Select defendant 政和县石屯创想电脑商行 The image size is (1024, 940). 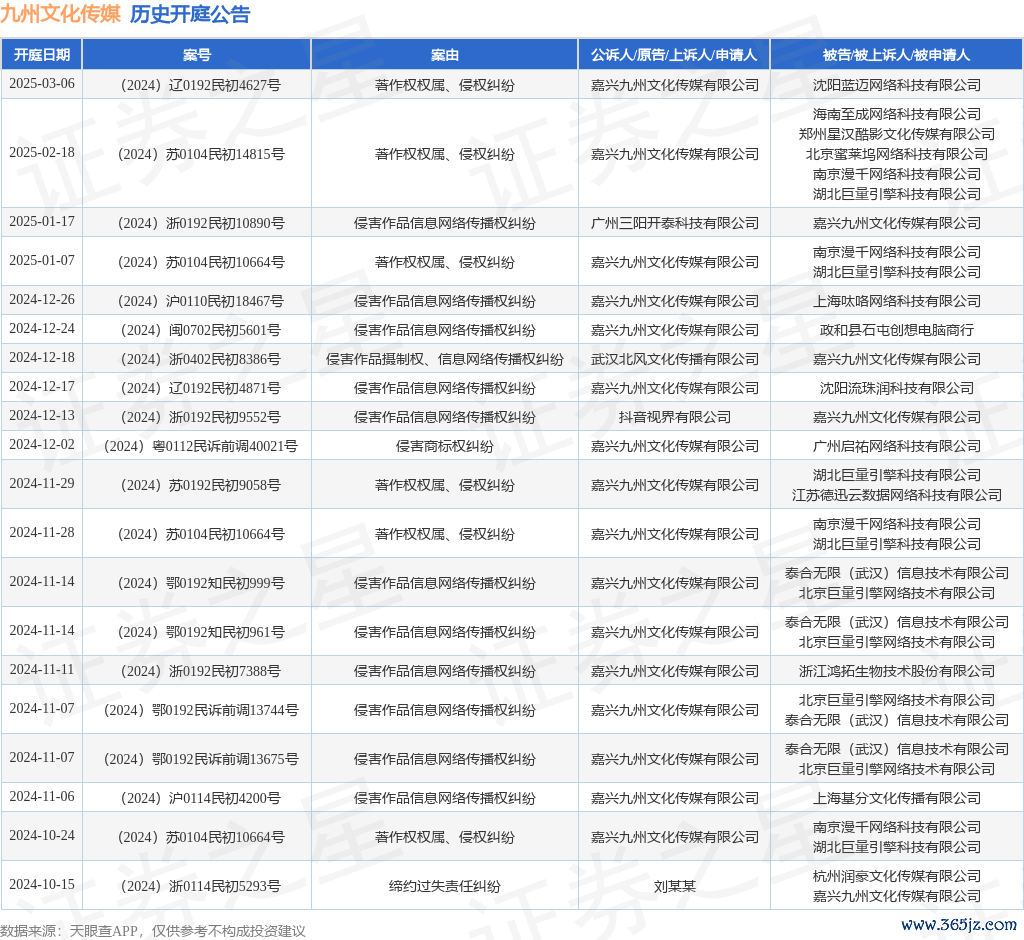pos(897,331)
